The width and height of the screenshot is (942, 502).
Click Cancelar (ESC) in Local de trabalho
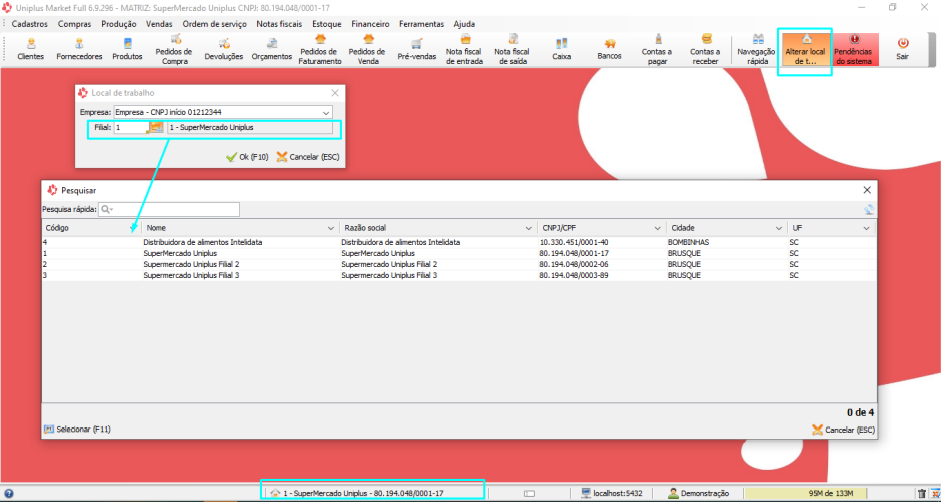308,157
